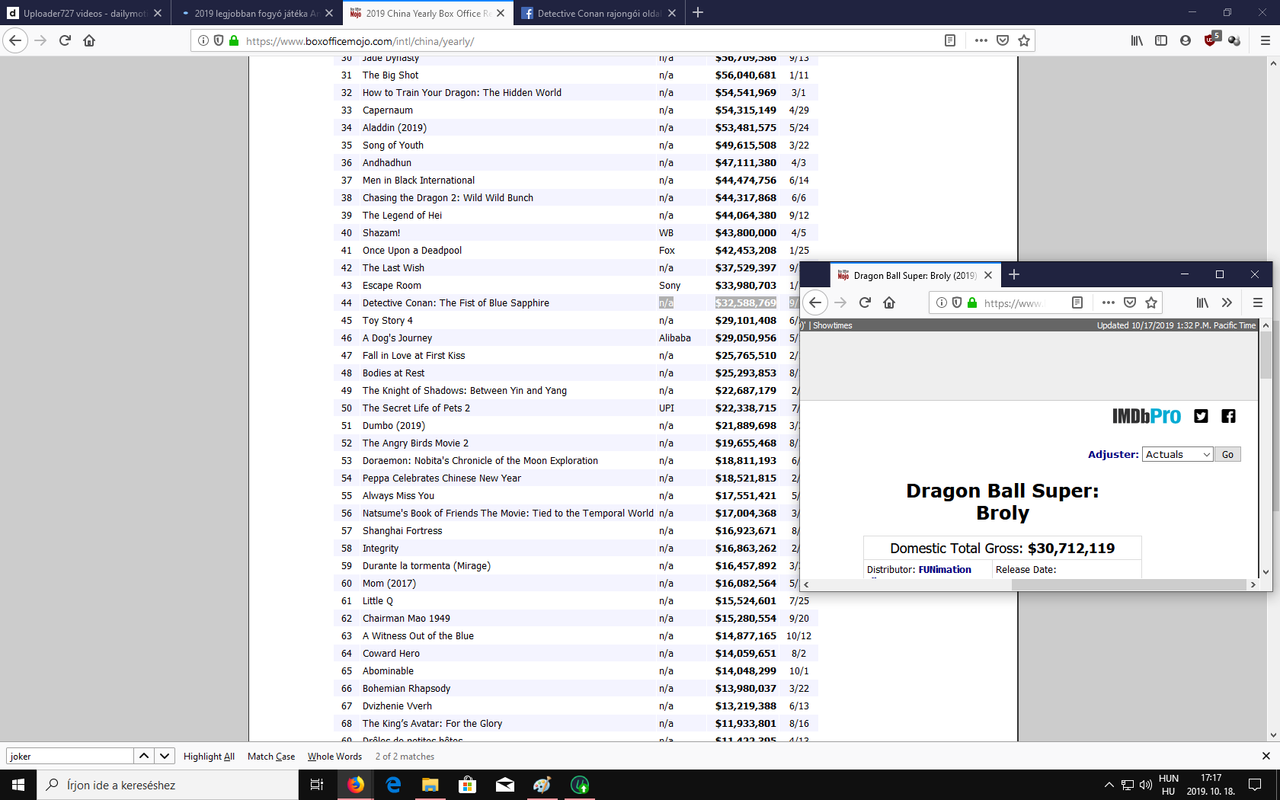The image size is (1280, 800).
Task: Open uBlock extension icon with badge
Action: click(x=1212, y=41)
